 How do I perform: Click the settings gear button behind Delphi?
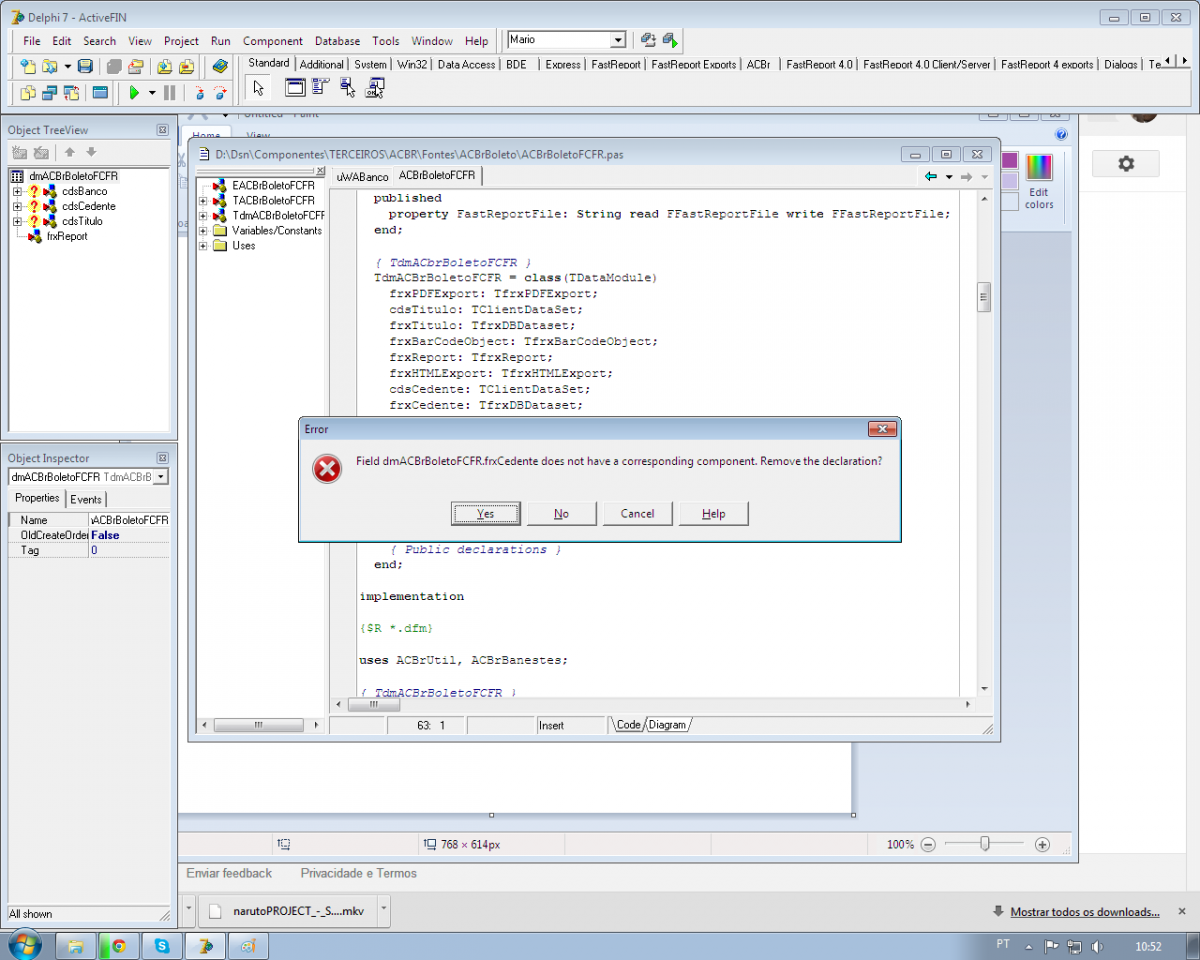pyautogui.click(x=1126, y=164)
